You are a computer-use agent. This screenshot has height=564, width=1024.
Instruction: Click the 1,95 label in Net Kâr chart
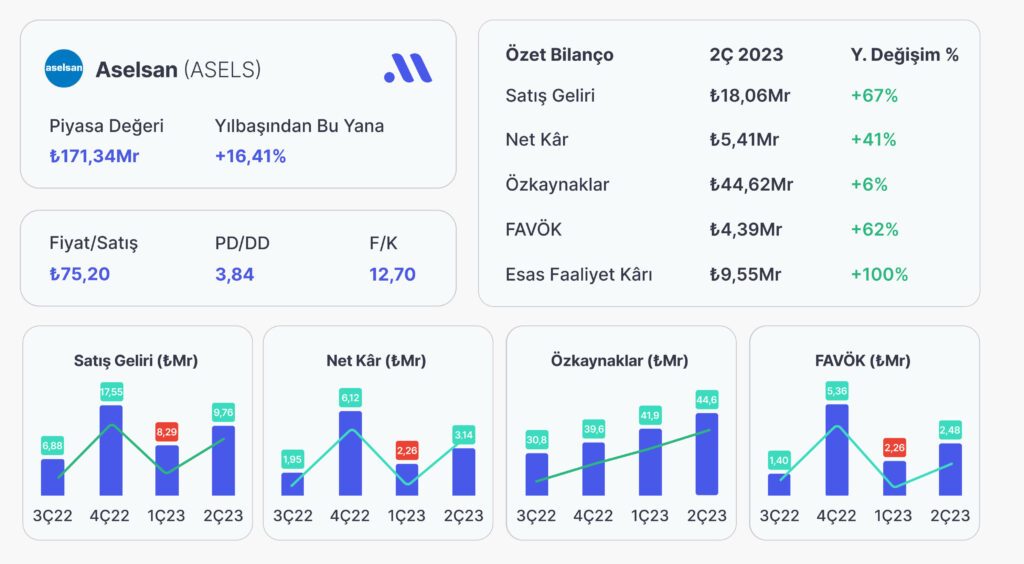(x=292, y=460)
